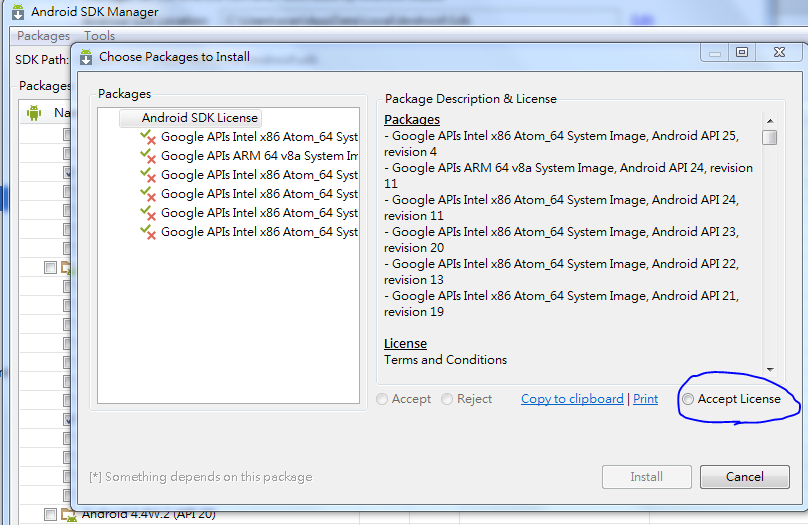Click 'Android API 25' description line
The image size is (808, 525).
(x=562, y=144)
